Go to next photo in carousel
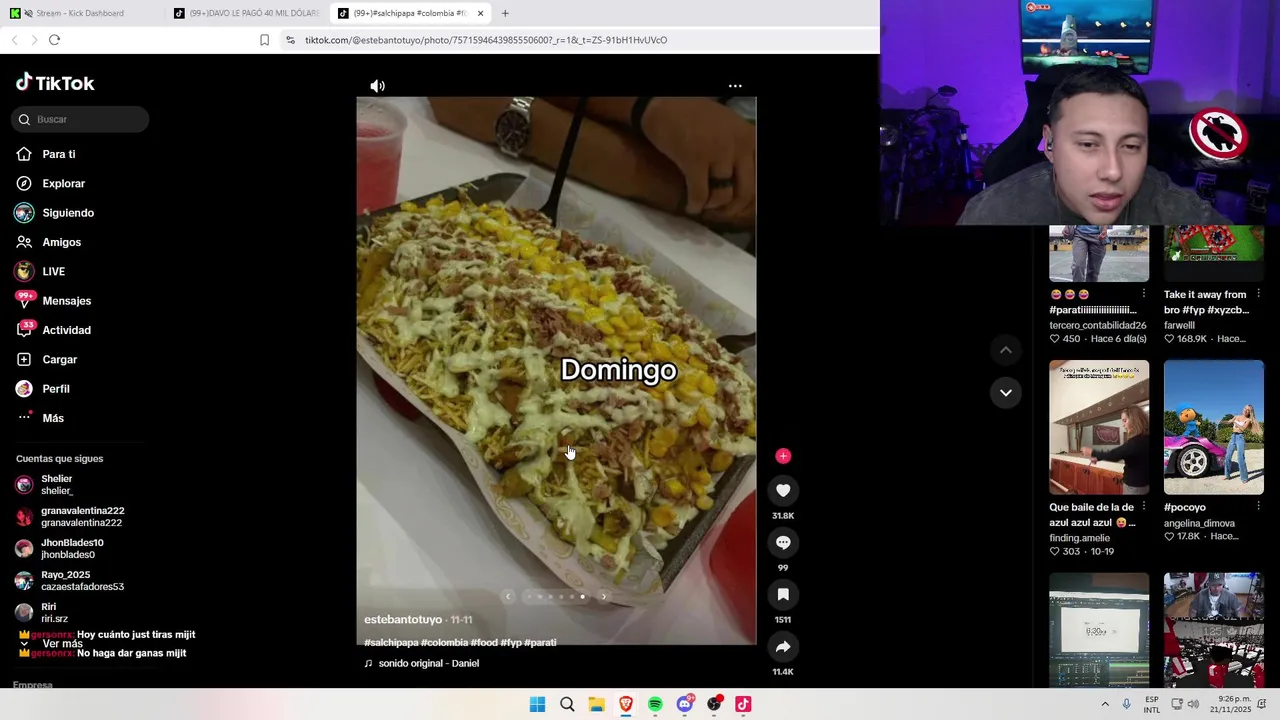 [x=603, y=596]
